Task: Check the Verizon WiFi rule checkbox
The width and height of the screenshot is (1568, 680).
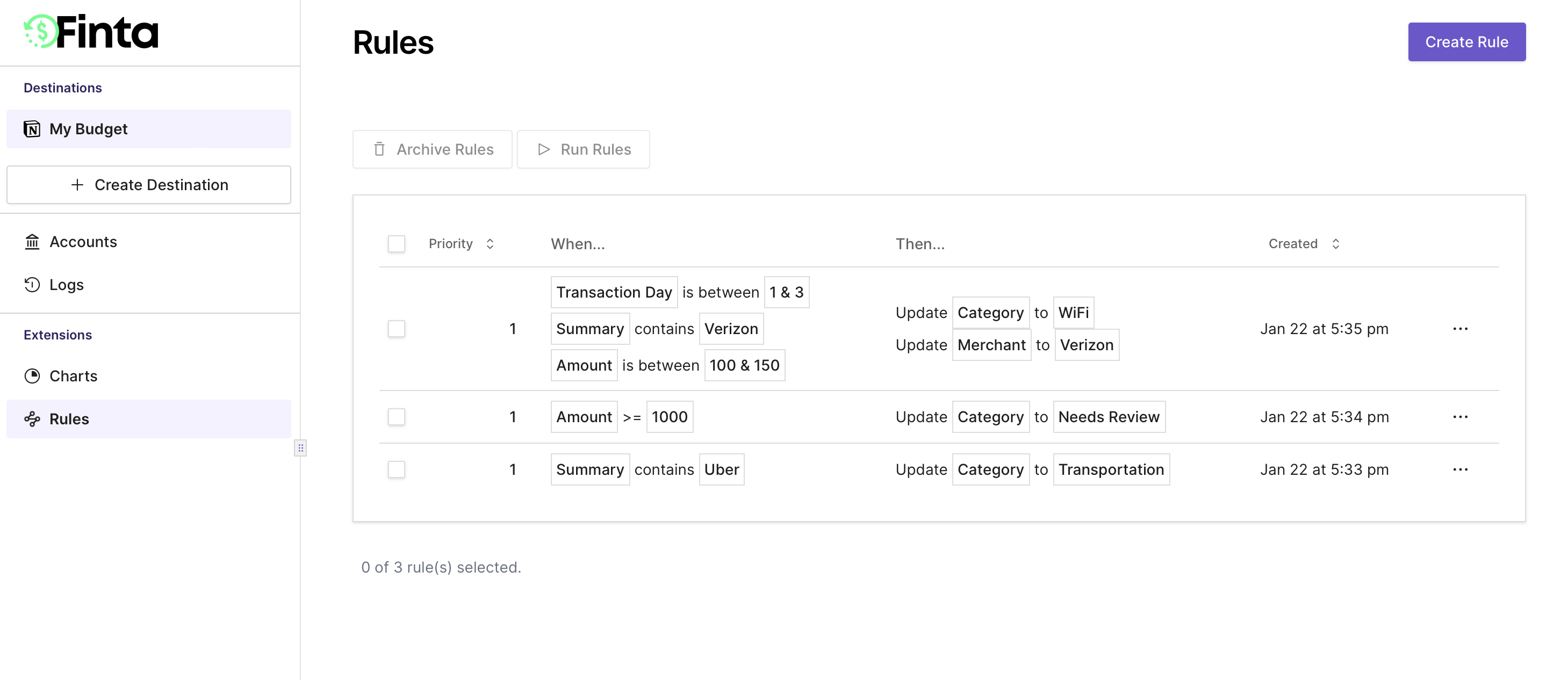Action: pos(396,329)
